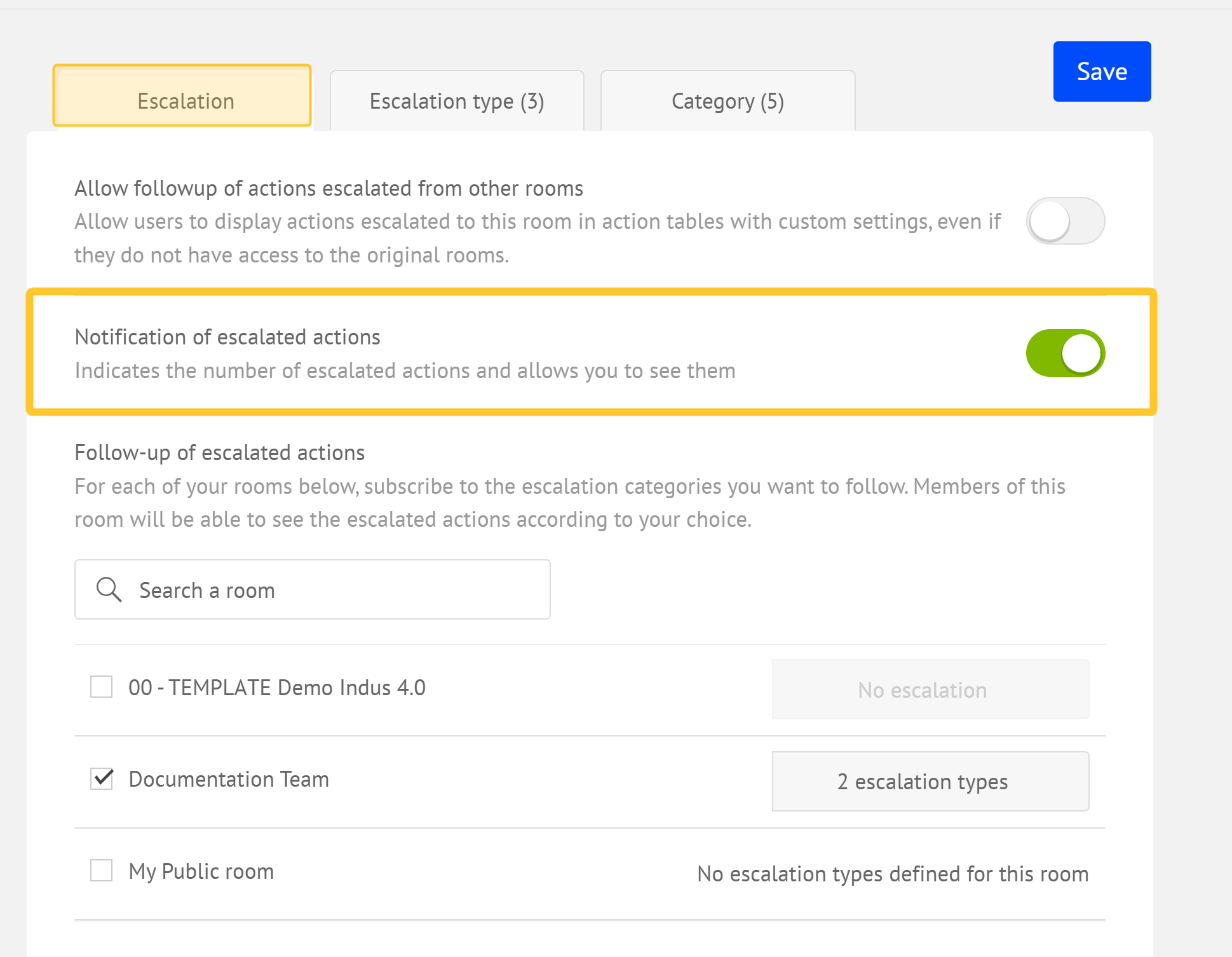
Task: Click the 'Notification of escalated actions' heading
Action: (227, 337)
